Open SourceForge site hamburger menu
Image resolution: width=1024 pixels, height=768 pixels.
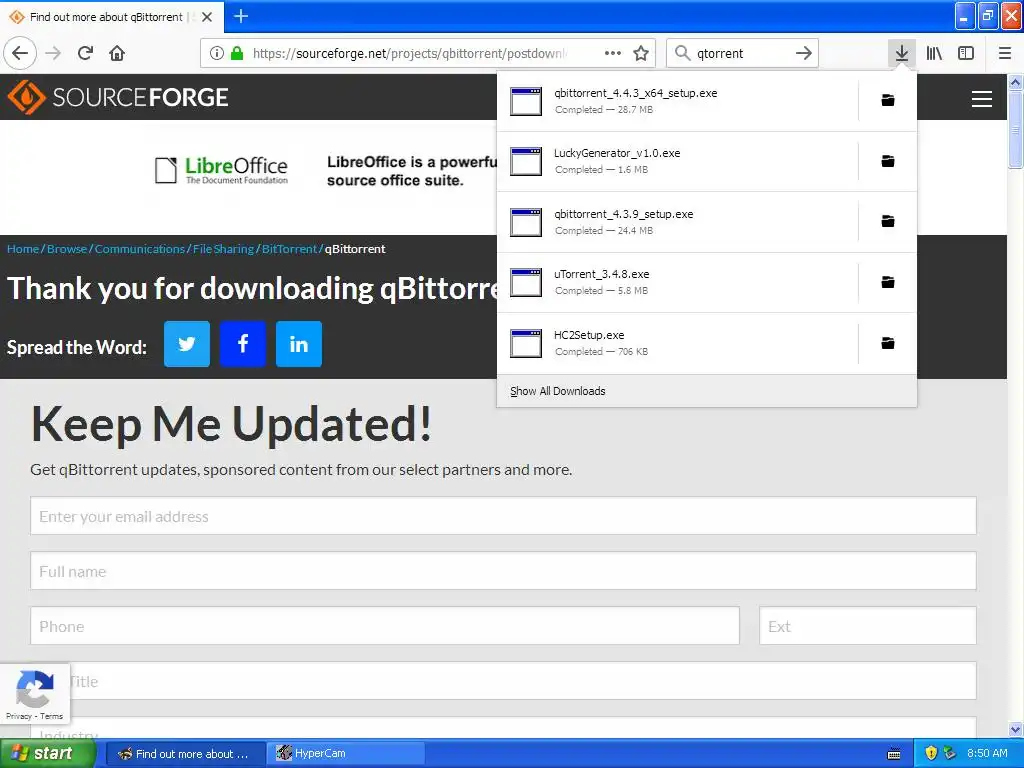point(982,99)
